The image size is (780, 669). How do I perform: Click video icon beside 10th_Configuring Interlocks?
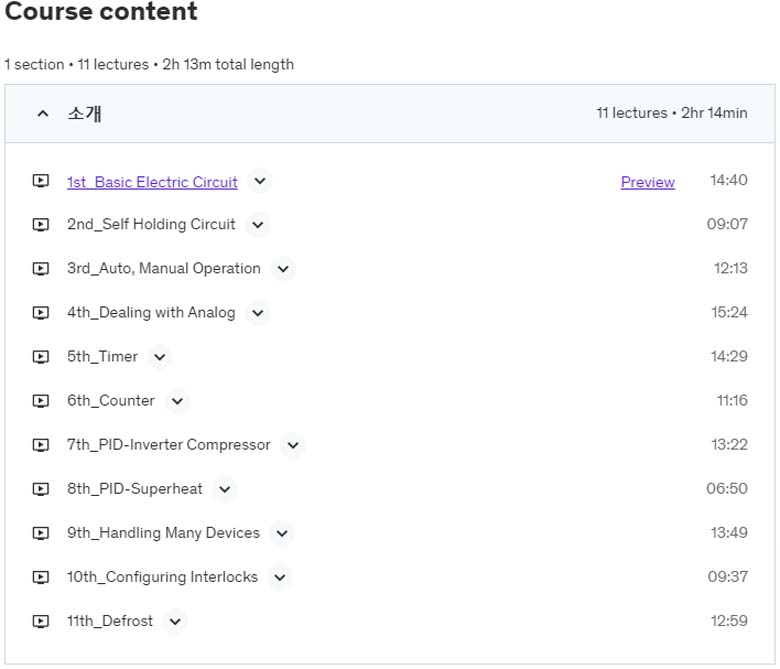[40, 577]
